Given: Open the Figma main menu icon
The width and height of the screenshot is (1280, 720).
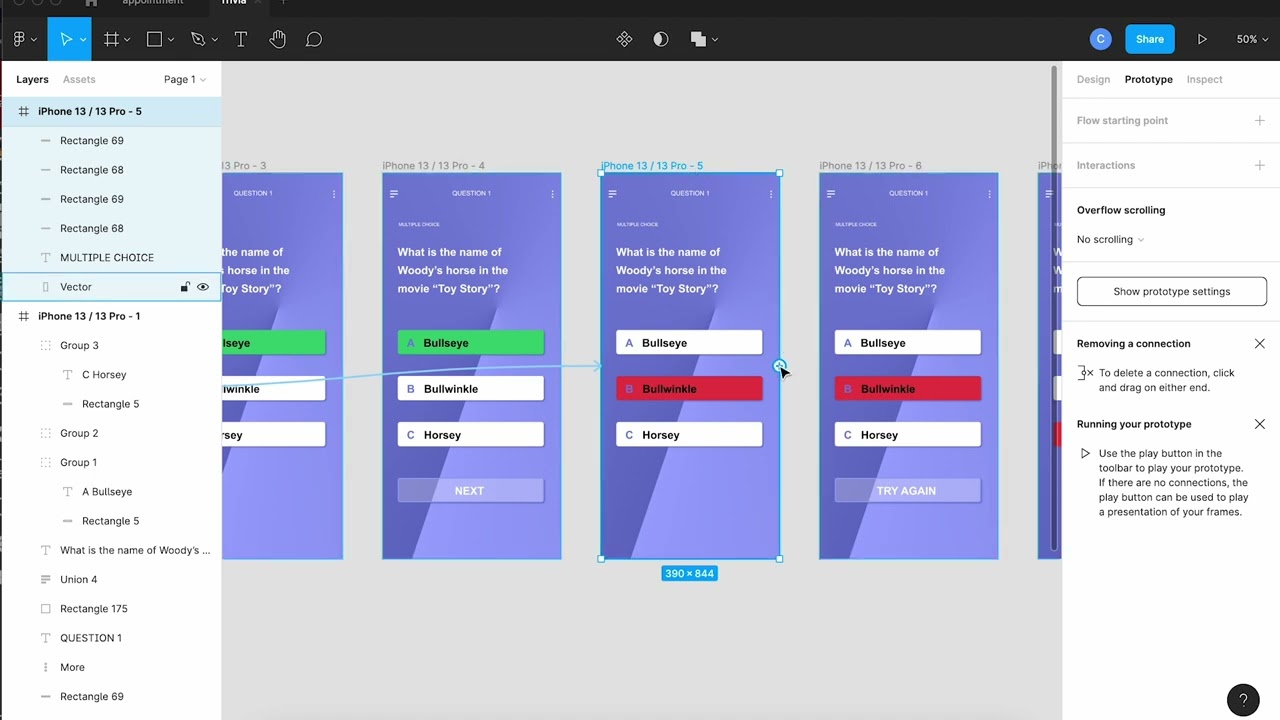Looking at the screenshot, I should (x=19, y=39).
